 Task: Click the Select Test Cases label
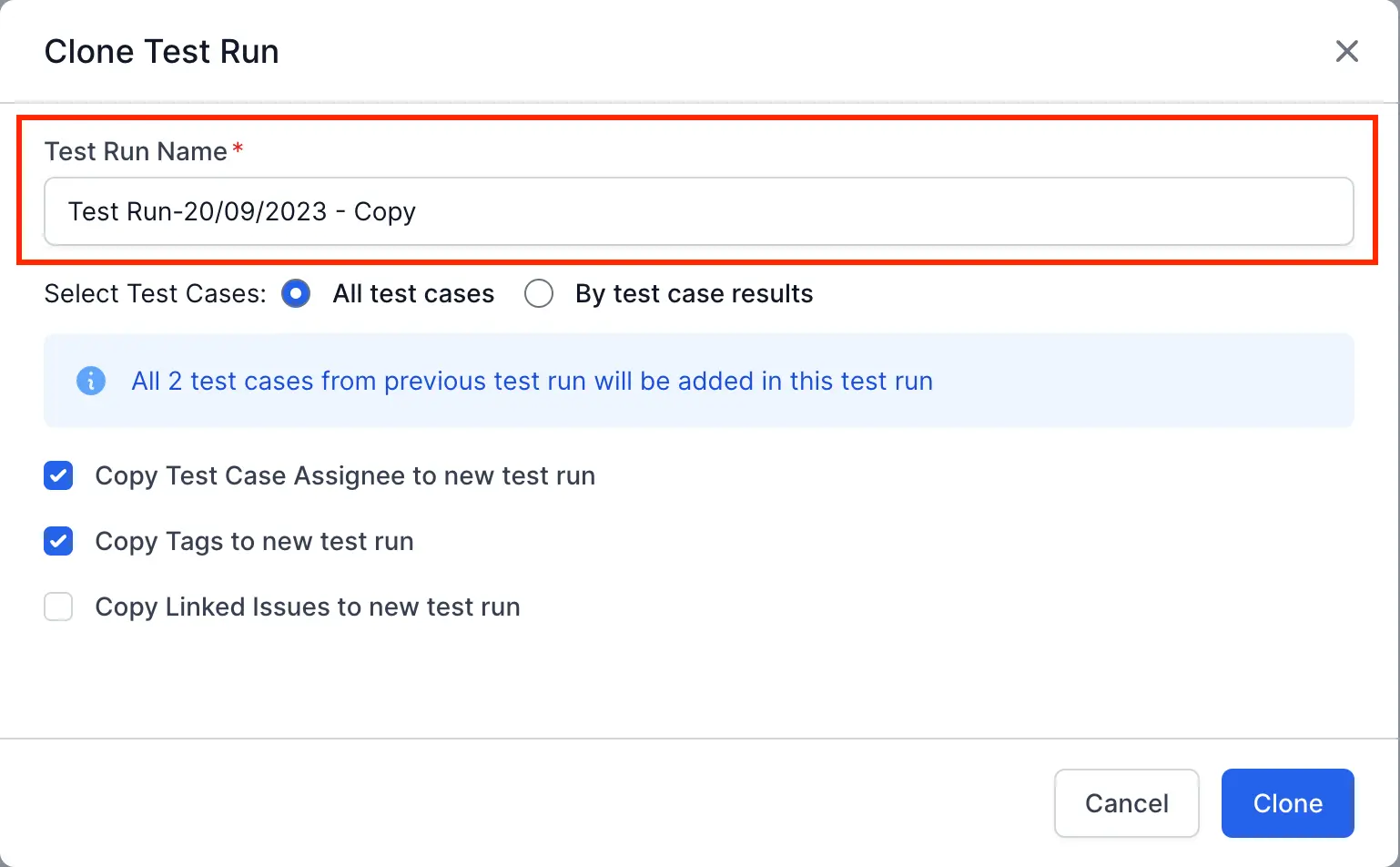[155, 294]
